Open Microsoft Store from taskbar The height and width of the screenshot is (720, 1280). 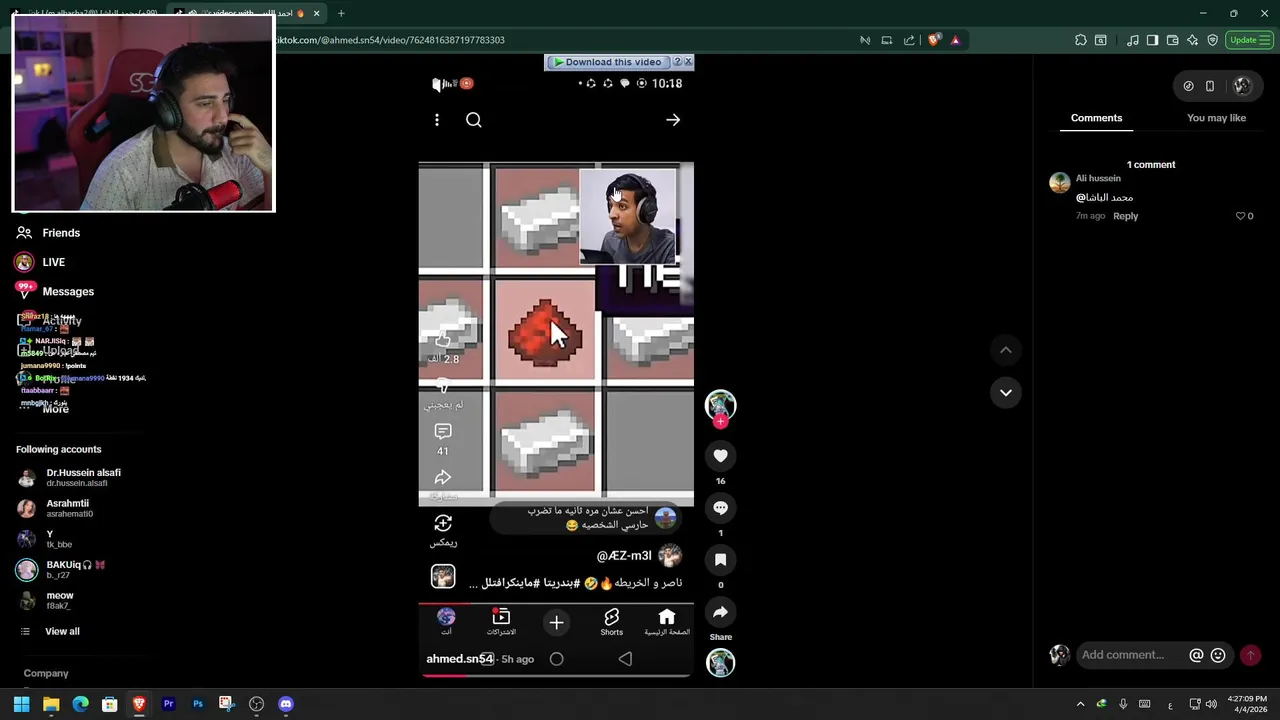click(110, 704)
